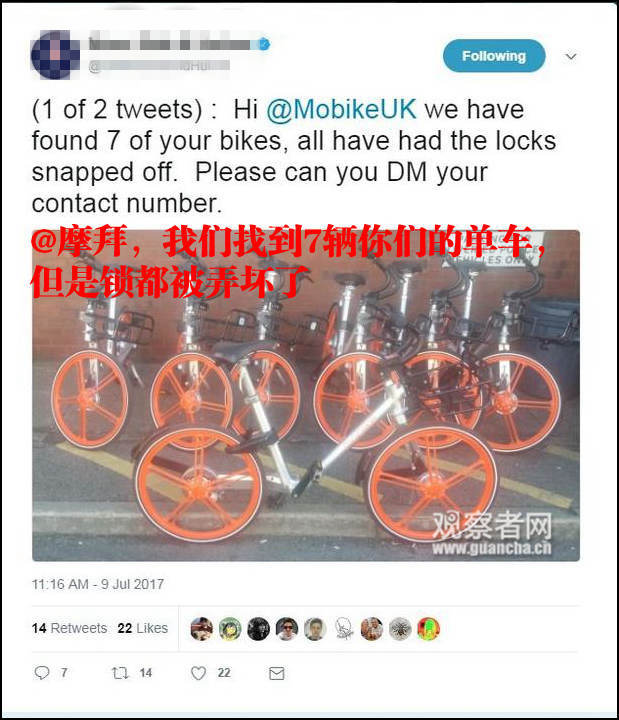View the 22 Likes list
This screenshot has height=720, width=619.
tap(143, 628)
